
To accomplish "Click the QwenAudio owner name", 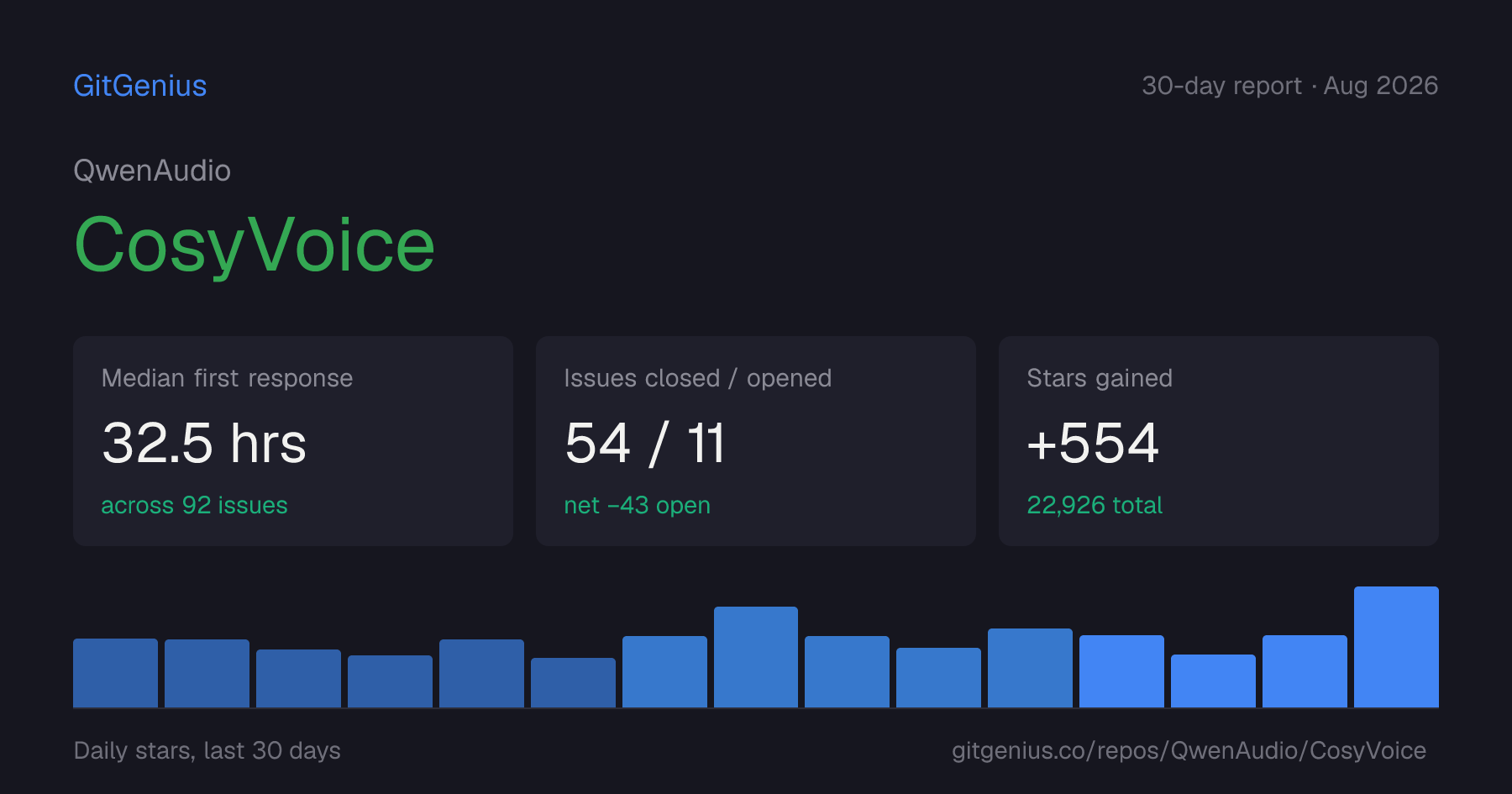I will coord(152,171).
